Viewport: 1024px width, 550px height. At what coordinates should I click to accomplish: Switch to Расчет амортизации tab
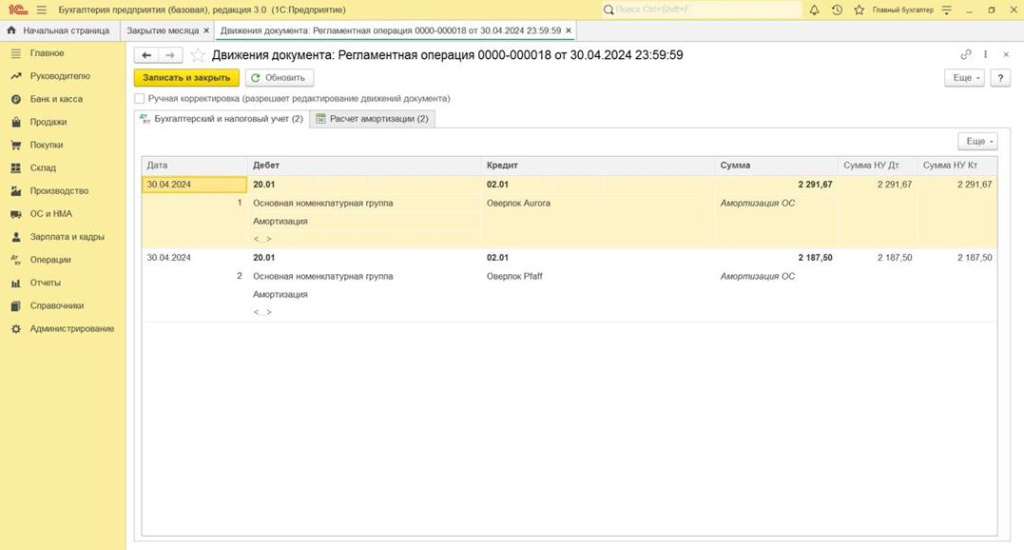371,119
